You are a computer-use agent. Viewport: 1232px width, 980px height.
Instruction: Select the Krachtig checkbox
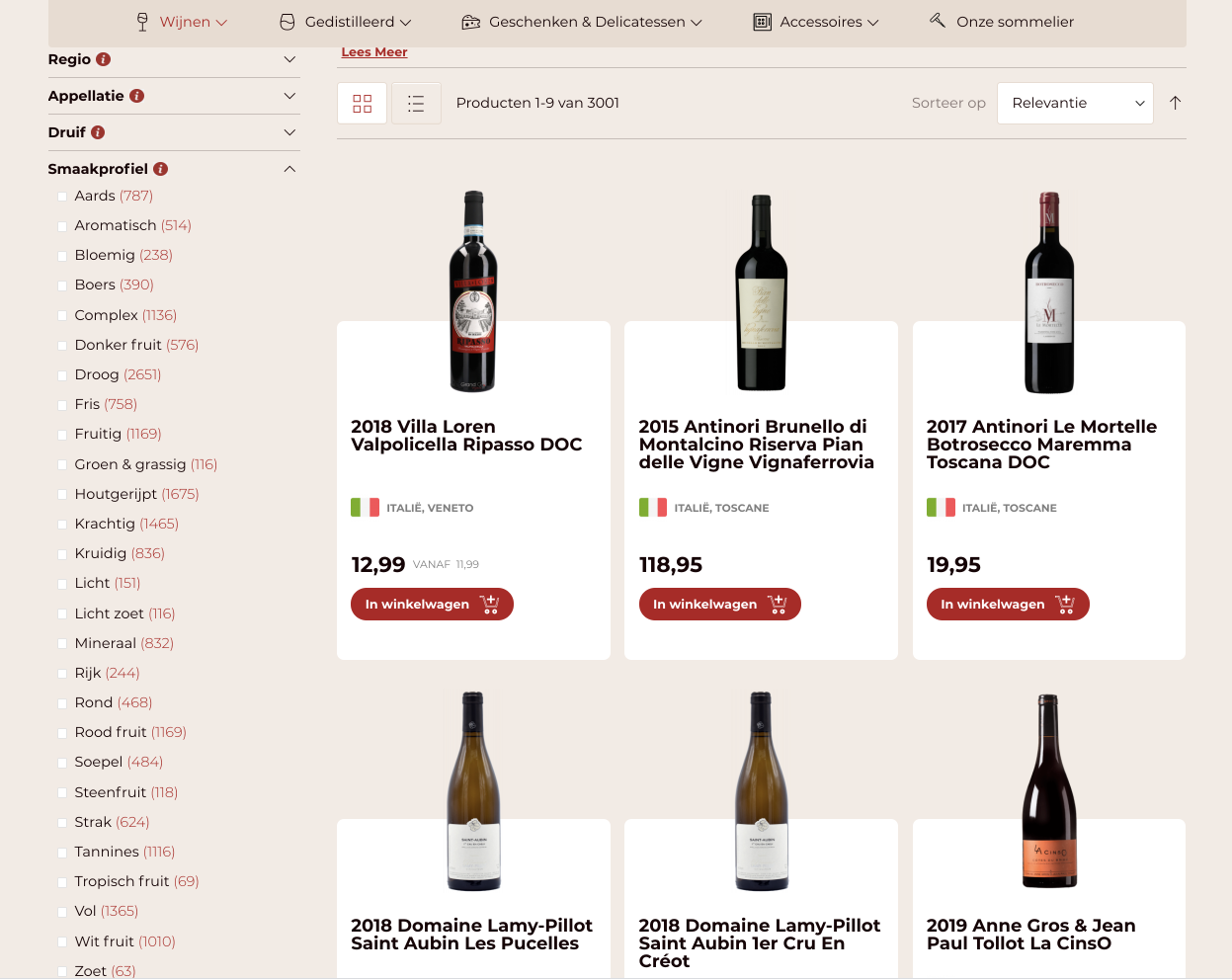pos(63,525)
